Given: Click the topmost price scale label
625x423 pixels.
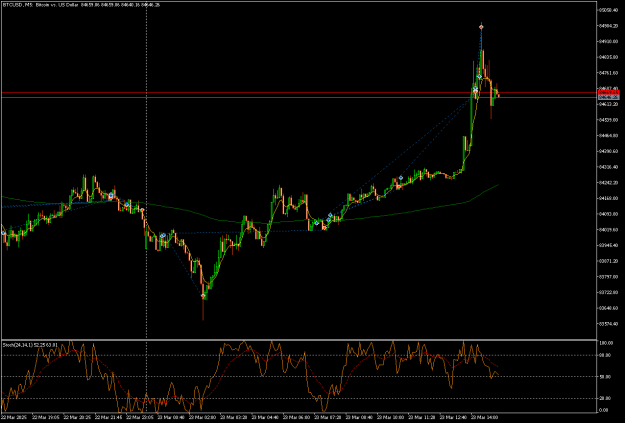Looking at the screenshot, I should pyautogui.click(x=608, y=10).
